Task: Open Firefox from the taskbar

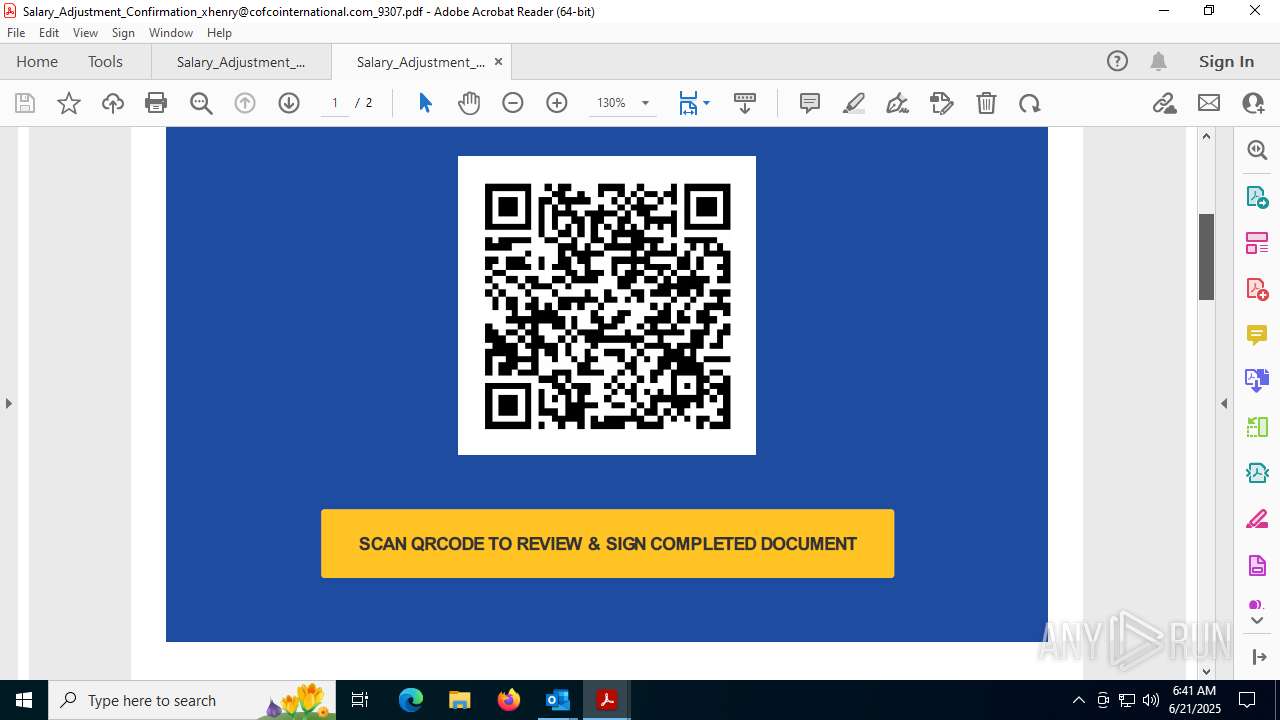Action: coord(509,700)
